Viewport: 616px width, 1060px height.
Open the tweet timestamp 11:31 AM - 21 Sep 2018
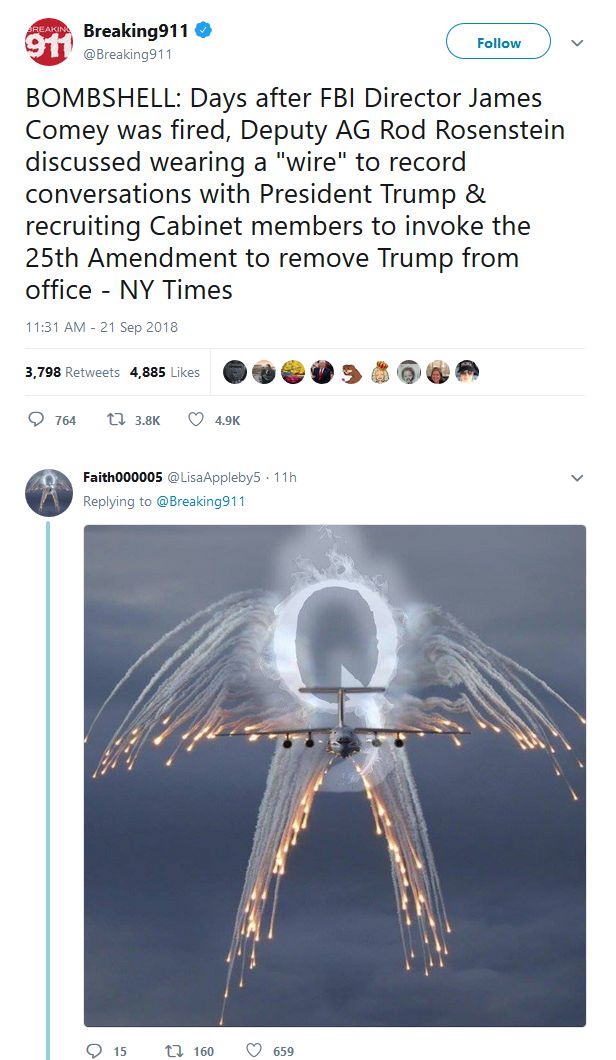point(101,327)
